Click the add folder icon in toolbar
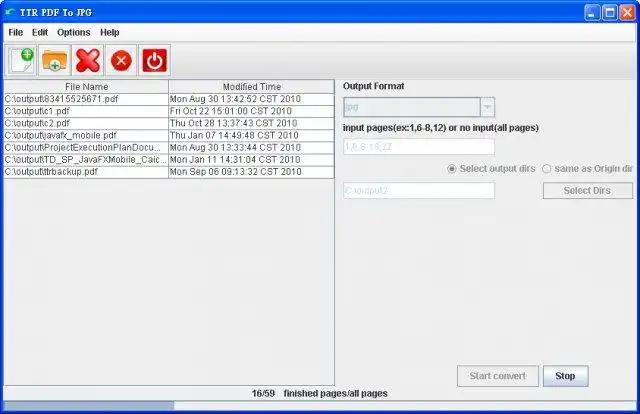640x414 pixels. point(55,61)
